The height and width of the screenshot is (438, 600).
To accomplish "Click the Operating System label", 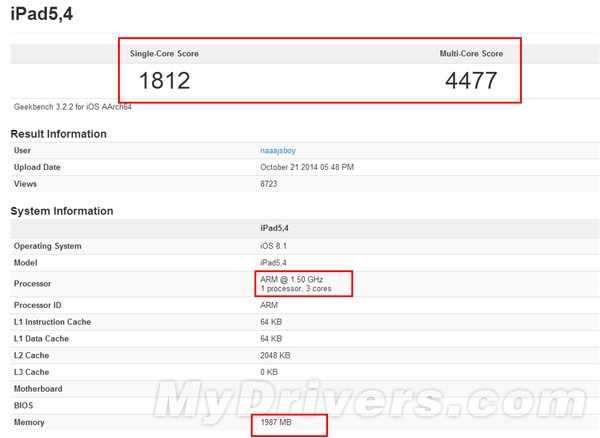I will (47, 246).
